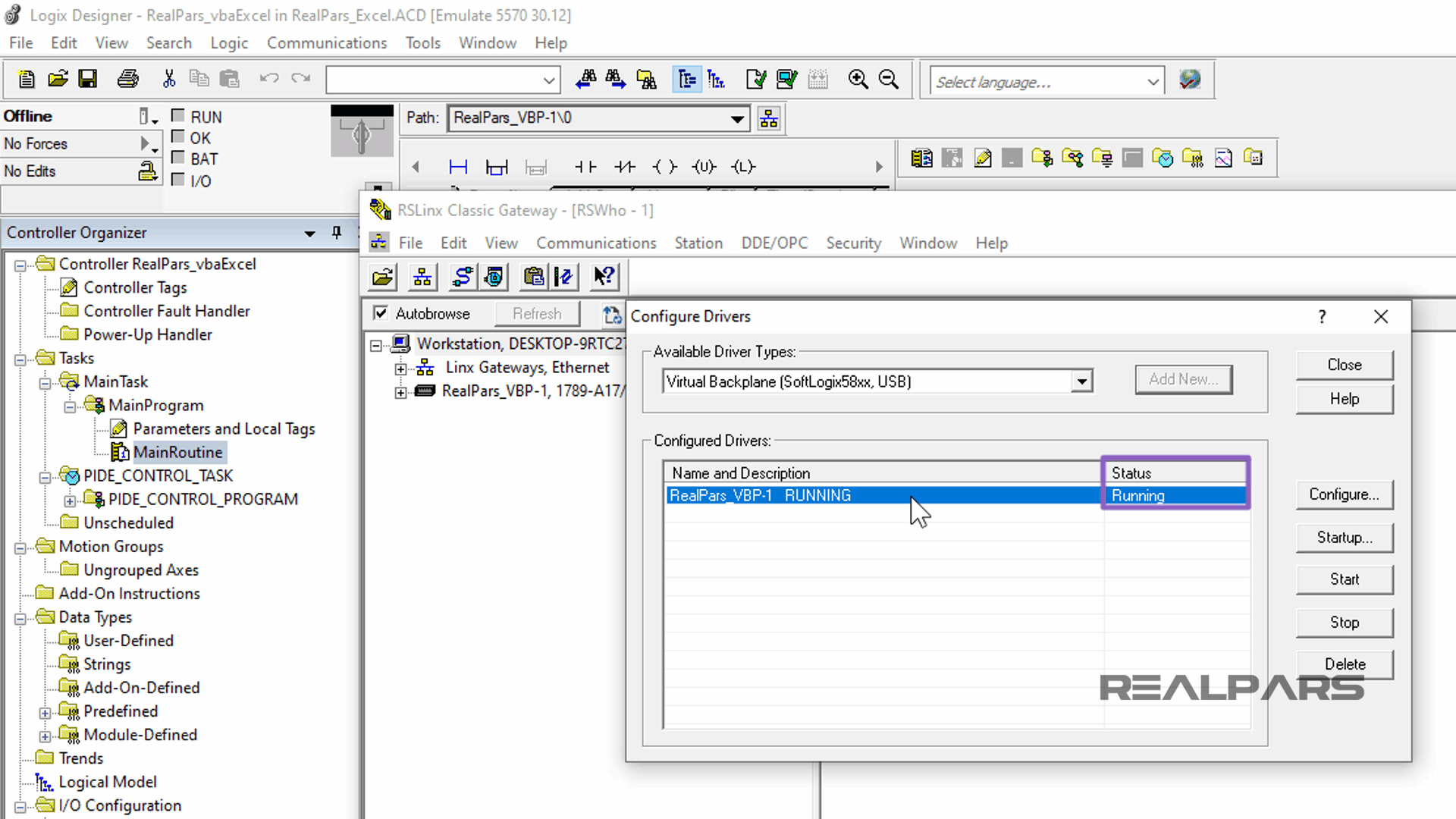Open Controller Organizer options dropdown arrow
This screenshot has width=1456, height=819.
point(309,233)
